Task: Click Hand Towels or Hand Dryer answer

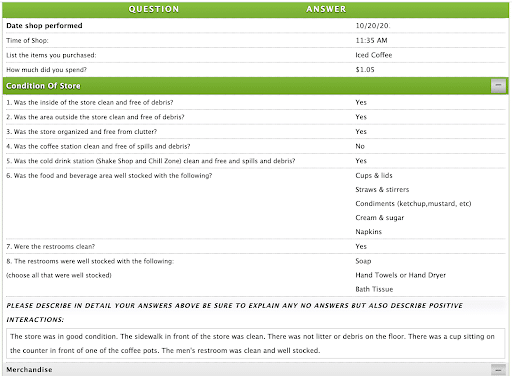Action: [x=401, y=275]
